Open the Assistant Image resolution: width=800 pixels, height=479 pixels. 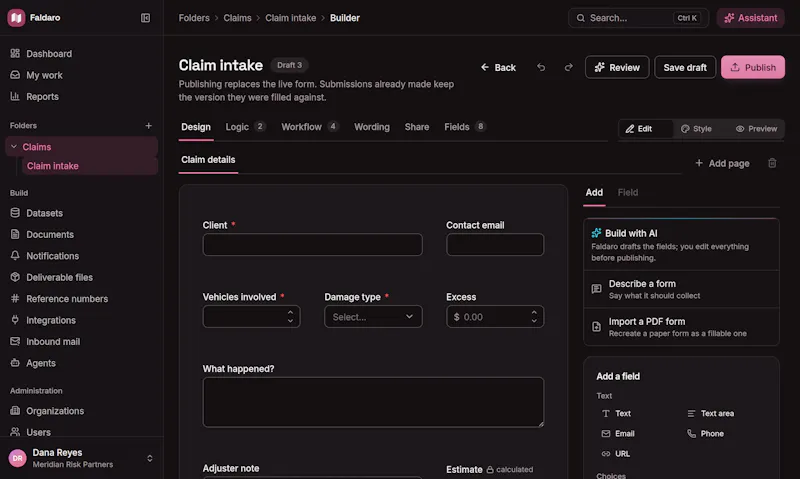(751, 18)
